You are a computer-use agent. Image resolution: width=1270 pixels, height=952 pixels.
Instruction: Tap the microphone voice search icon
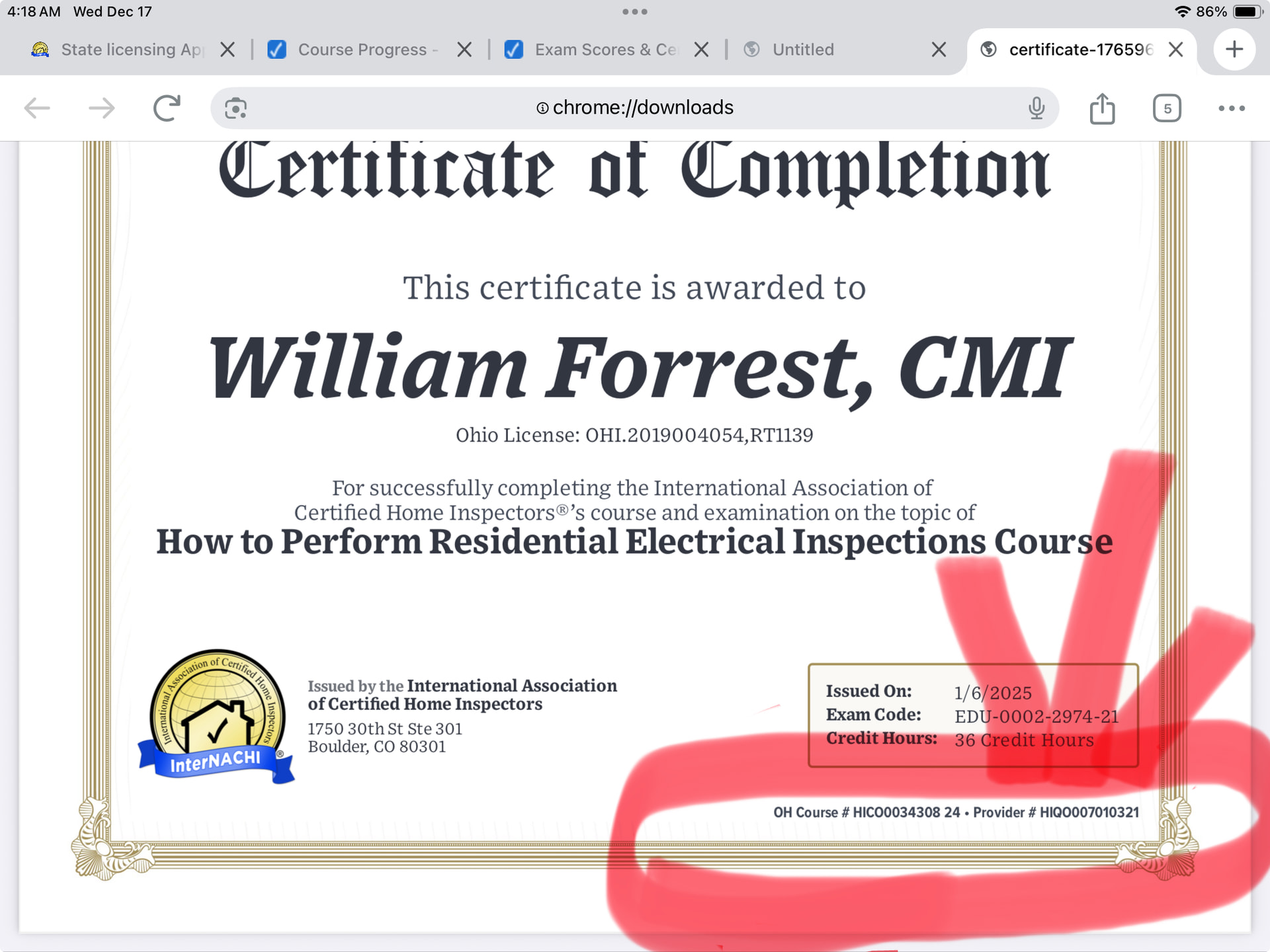1036,108
